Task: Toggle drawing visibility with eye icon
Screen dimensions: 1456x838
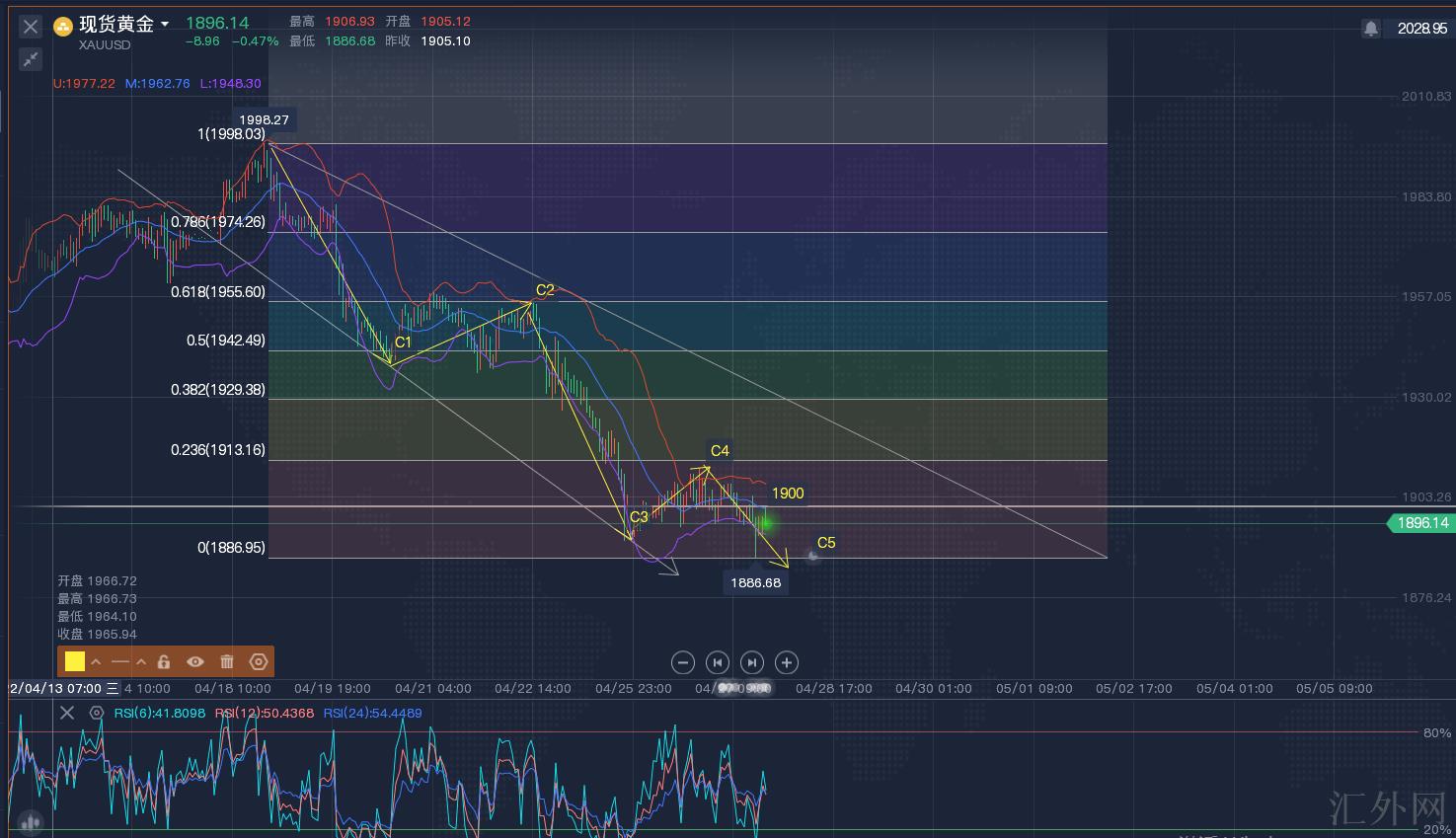Action: point(195,661)
